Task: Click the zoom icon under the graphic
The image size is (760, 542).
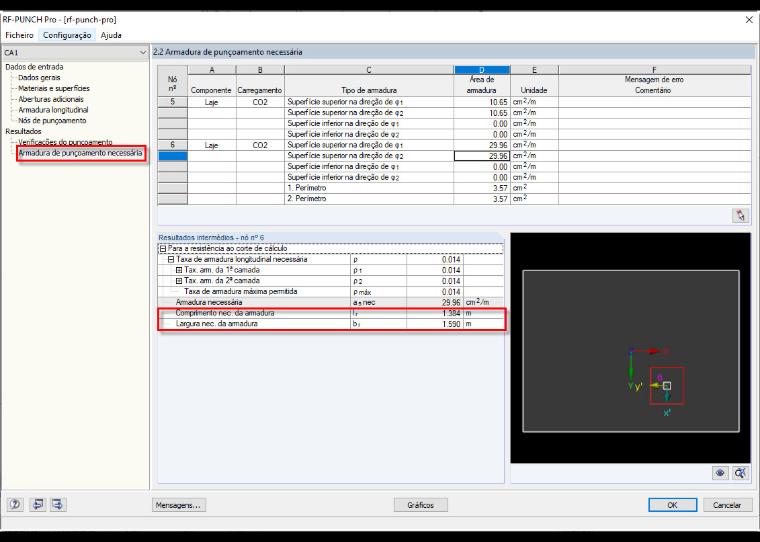Action: 740,473
